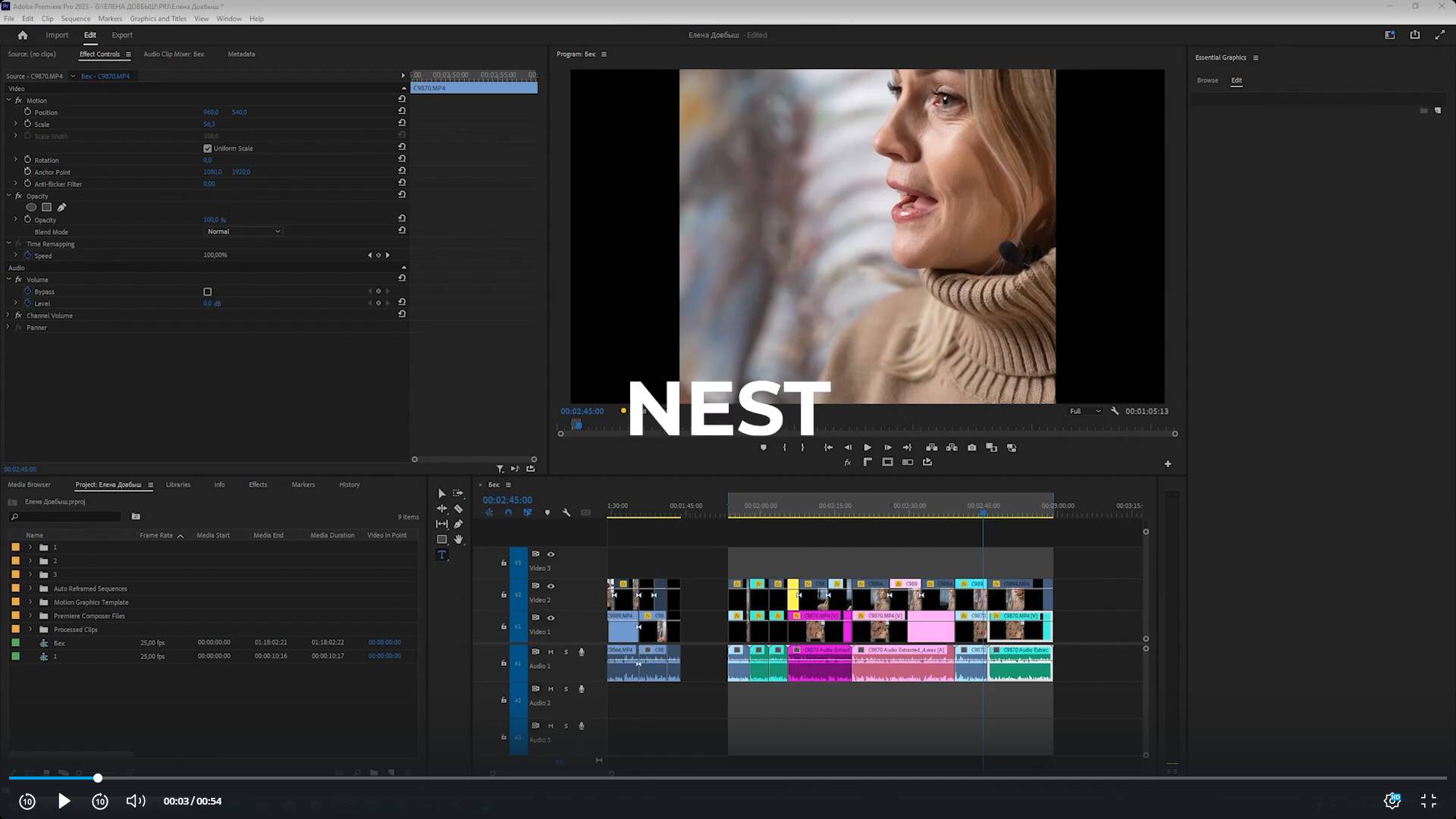Open the Full playback resolution dropdown
1456x819 pixels.
[1084, 412]
